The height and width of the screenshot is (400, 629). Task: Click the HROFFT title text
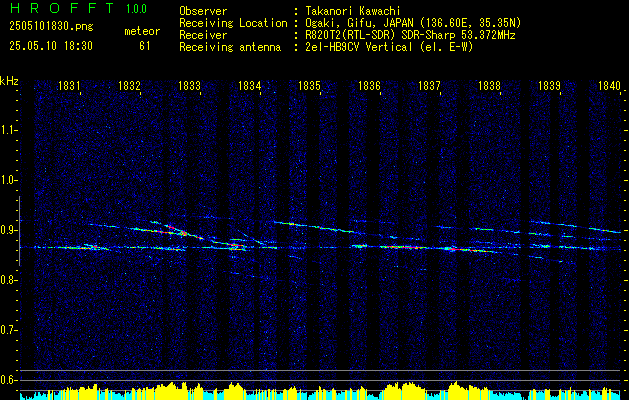coord(62,8)
